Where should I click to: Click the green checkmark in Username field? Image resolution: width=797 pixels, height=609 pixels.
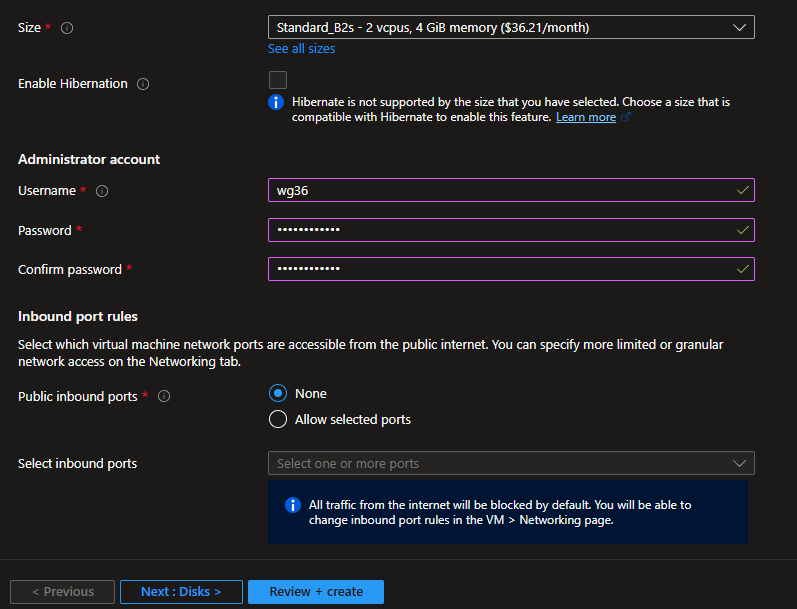click(x=740, y=190)
